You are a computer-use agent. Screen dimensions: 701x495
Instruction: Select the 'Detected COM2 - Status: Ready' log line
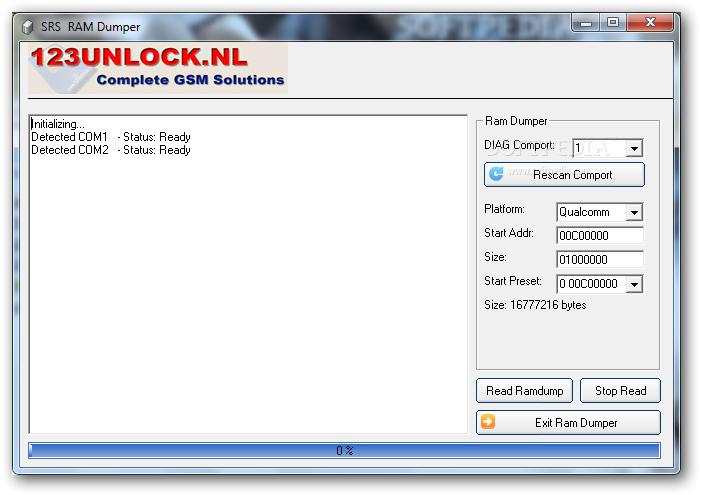(x=111, y=150)
